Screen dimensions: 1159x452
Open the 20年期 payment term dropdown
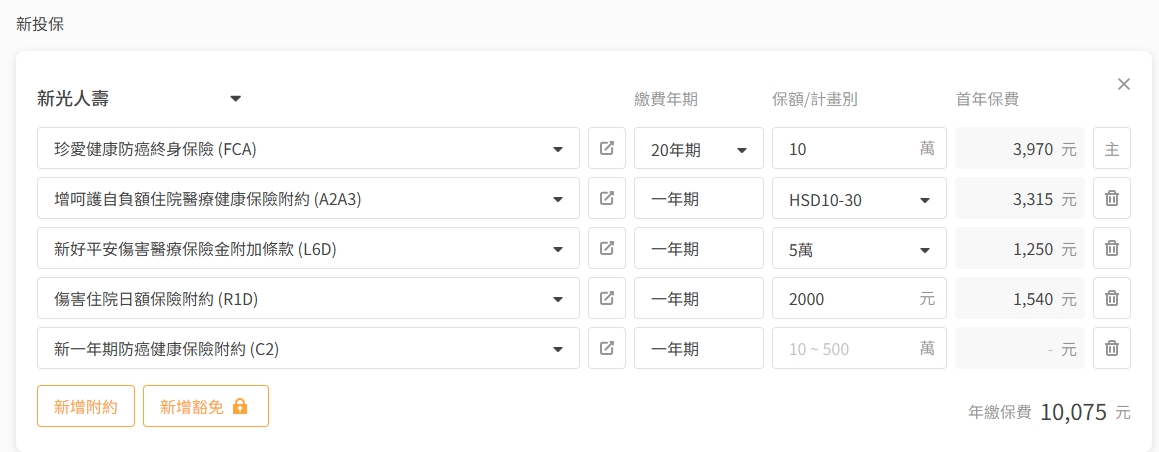(x=699, y=148)
